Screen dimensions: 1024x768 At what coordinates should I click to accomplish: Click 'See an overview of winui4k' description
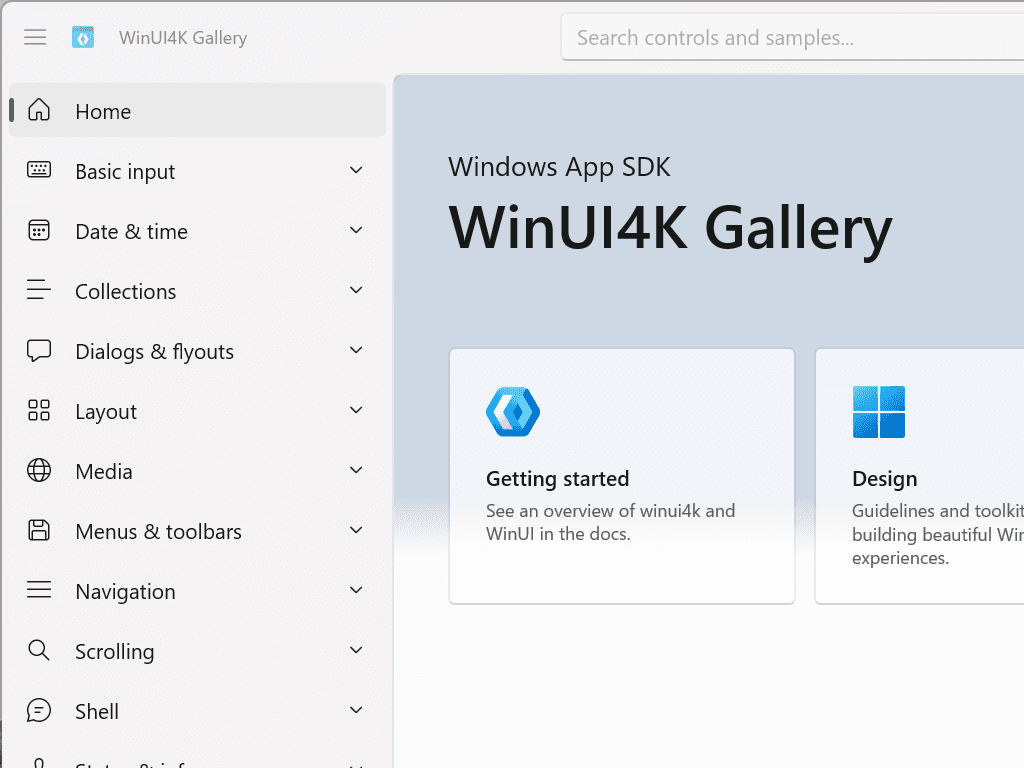point(611,522)
